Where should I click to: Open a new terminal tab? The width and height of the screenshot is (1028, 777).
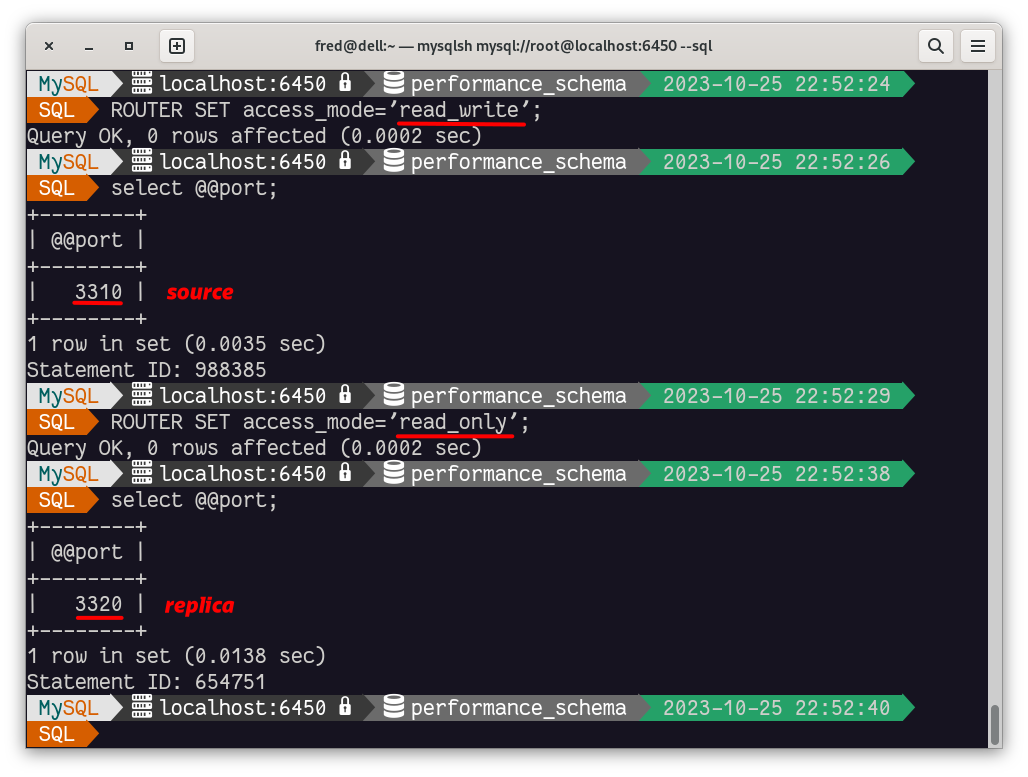[x=177, y=46]
